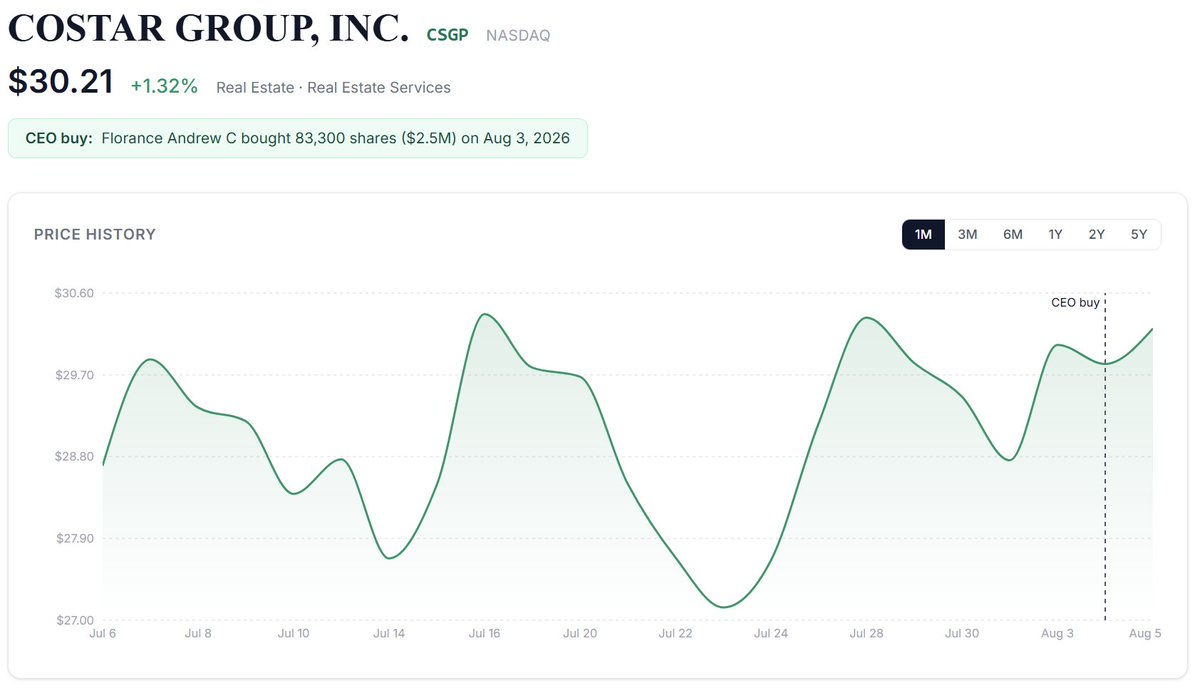
Task: Switch chart to 6M range
Action: pos(1013,234)
